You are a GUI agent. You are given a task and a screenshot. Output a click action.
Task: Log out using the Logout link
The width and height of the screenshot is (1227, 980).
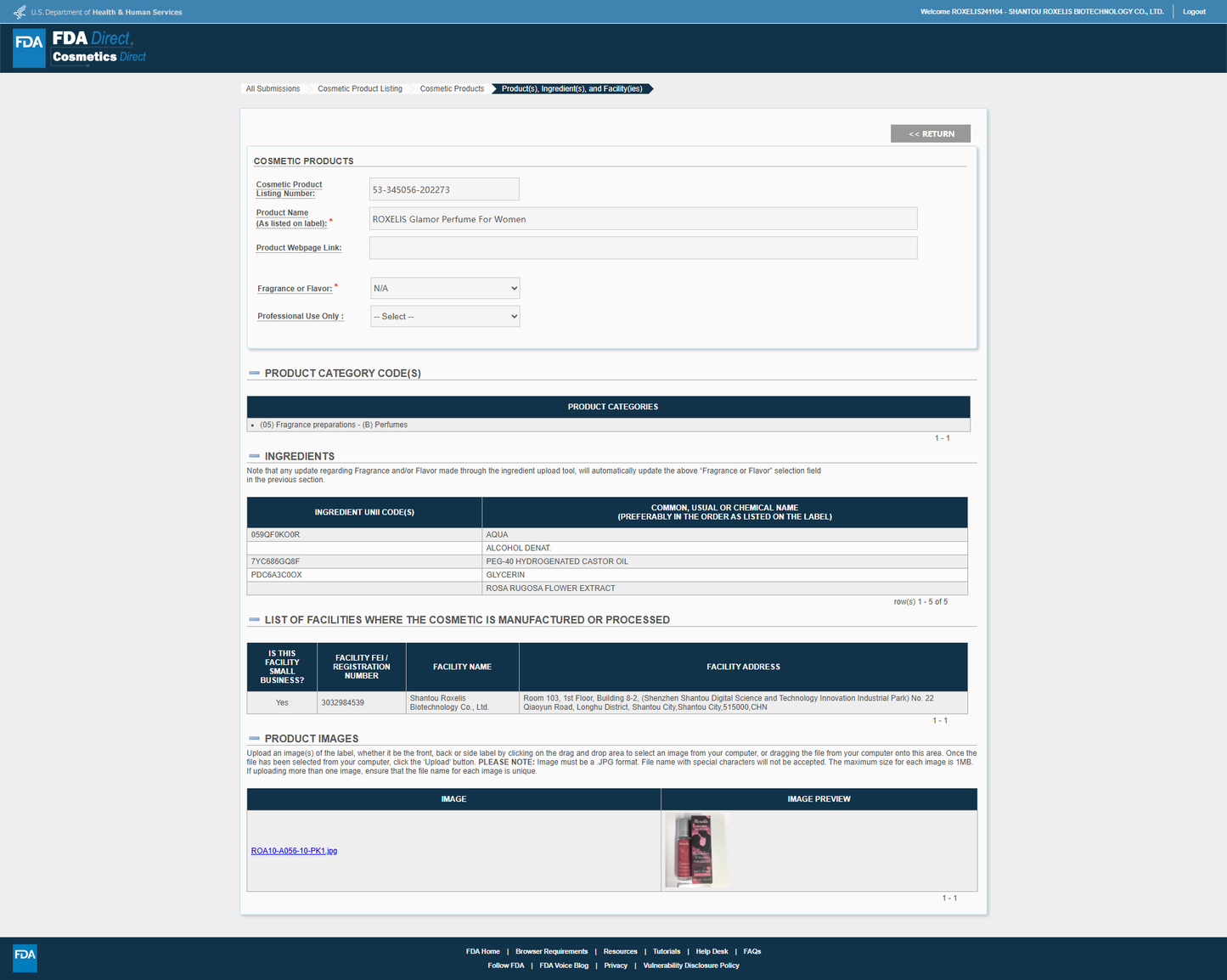1194,12
